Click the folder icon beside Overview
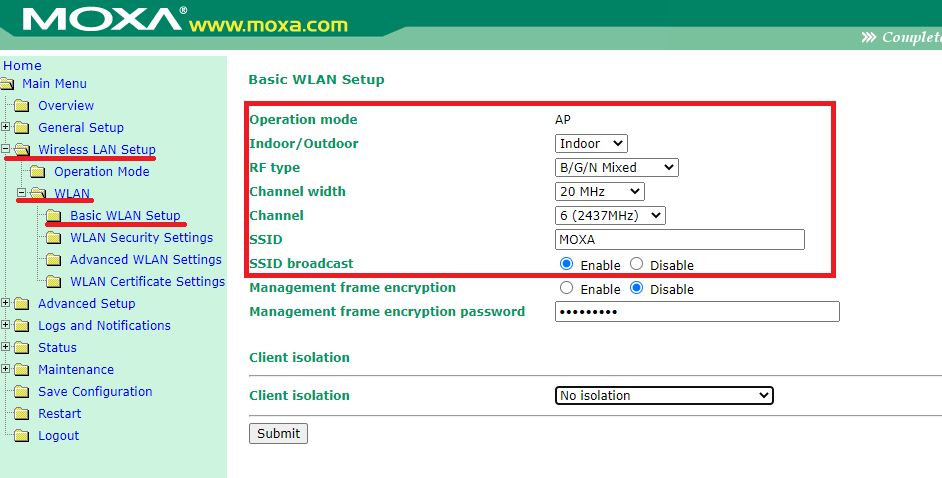 pyautogui.click(x=22, y=106)
